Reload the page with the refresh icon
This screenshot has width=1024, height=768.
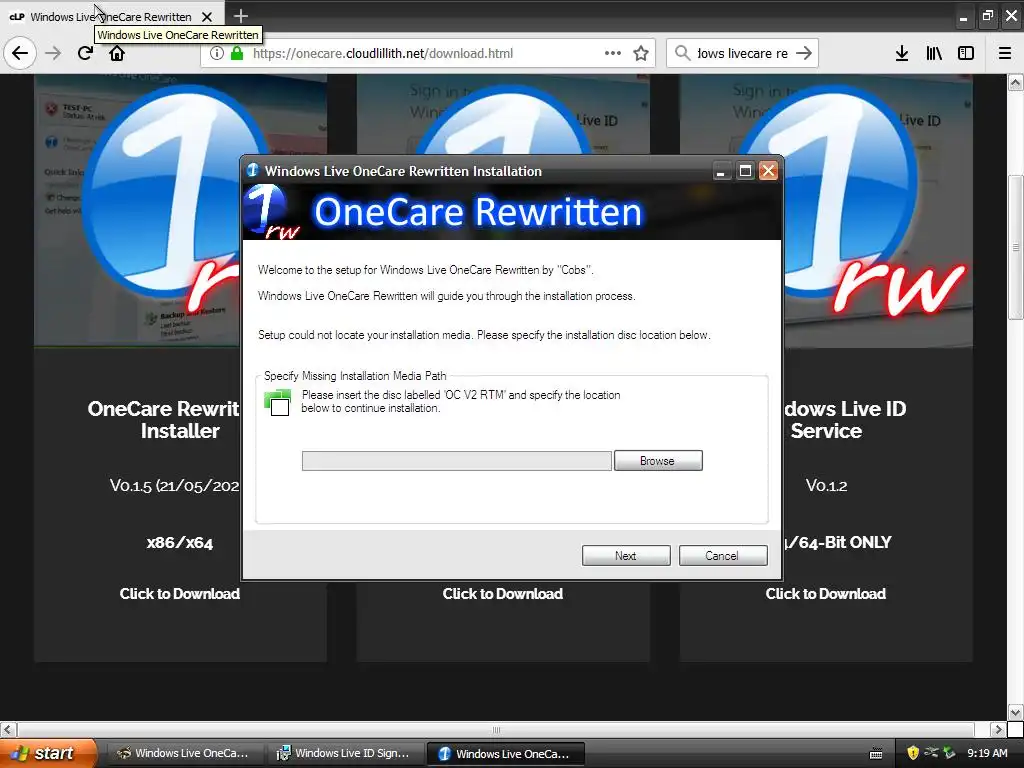(85, 53)
